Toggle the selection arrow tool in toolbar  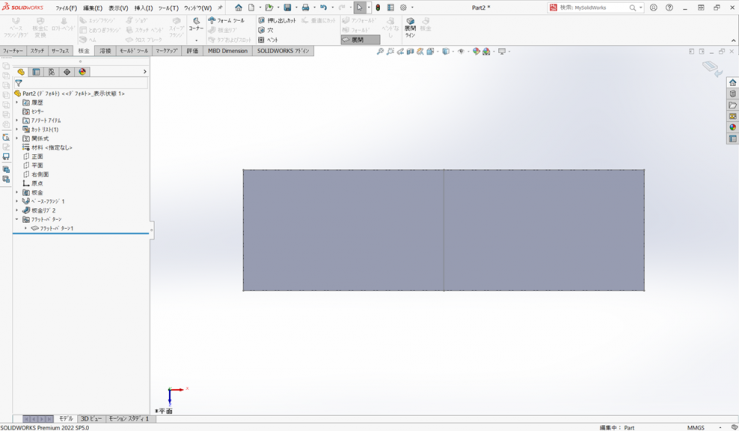pos(360,8)
